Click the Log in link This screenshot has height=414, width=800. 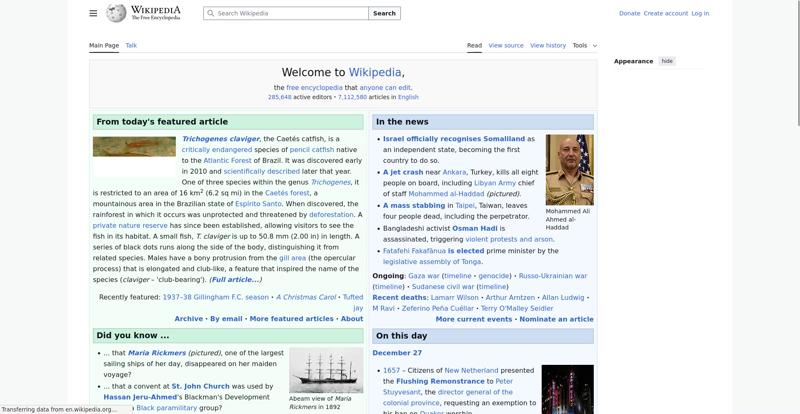point(700,14)
